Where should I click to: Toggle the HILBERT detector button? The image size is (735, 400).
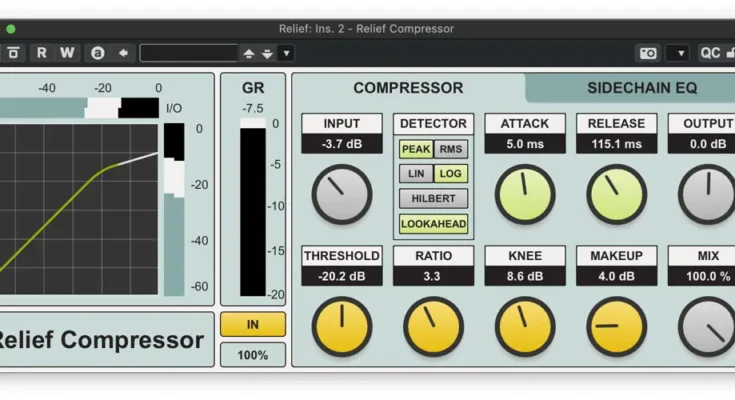coord(433,198)
